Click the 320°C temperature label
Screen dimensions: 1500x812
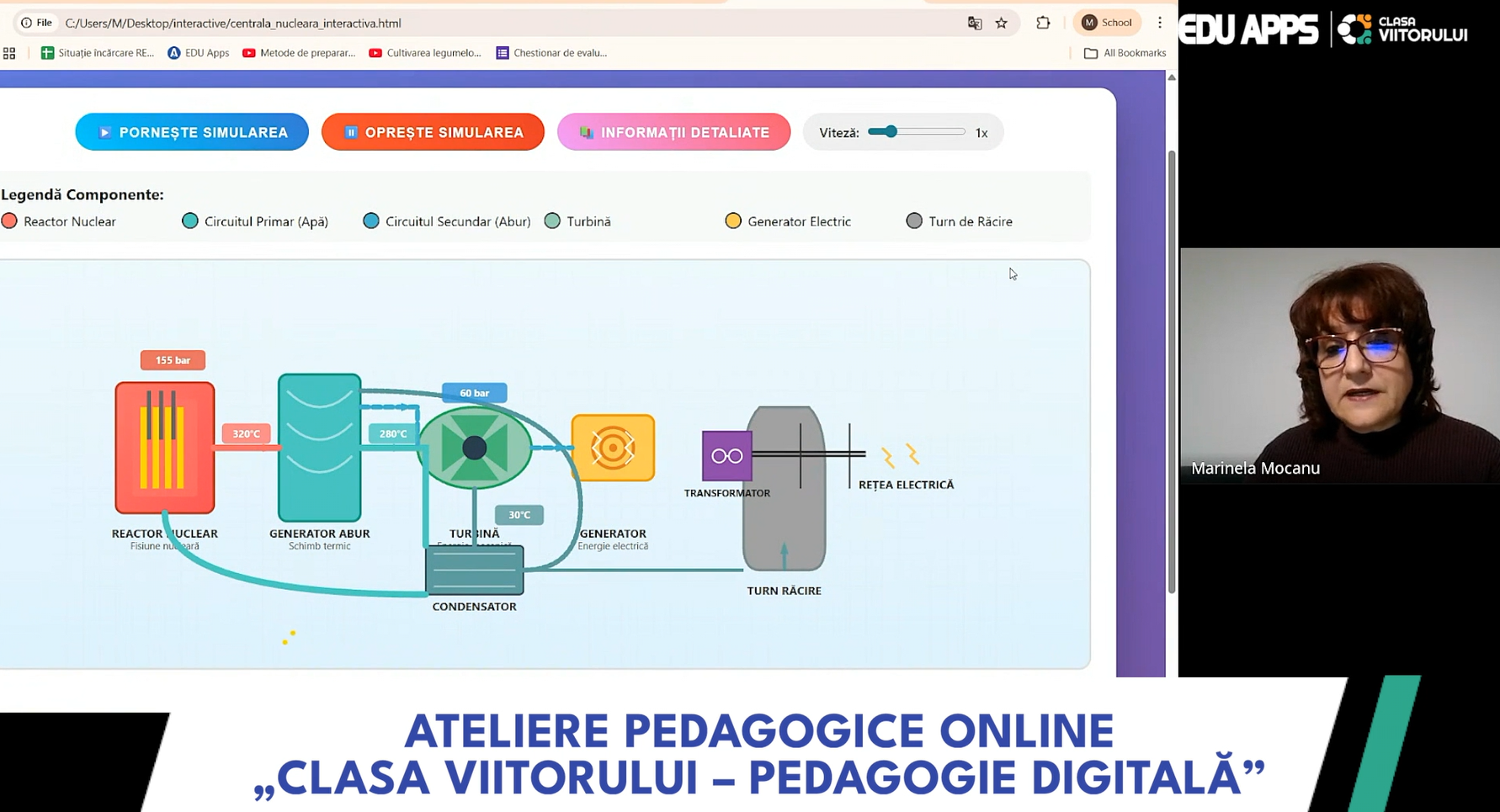[247, 433]
